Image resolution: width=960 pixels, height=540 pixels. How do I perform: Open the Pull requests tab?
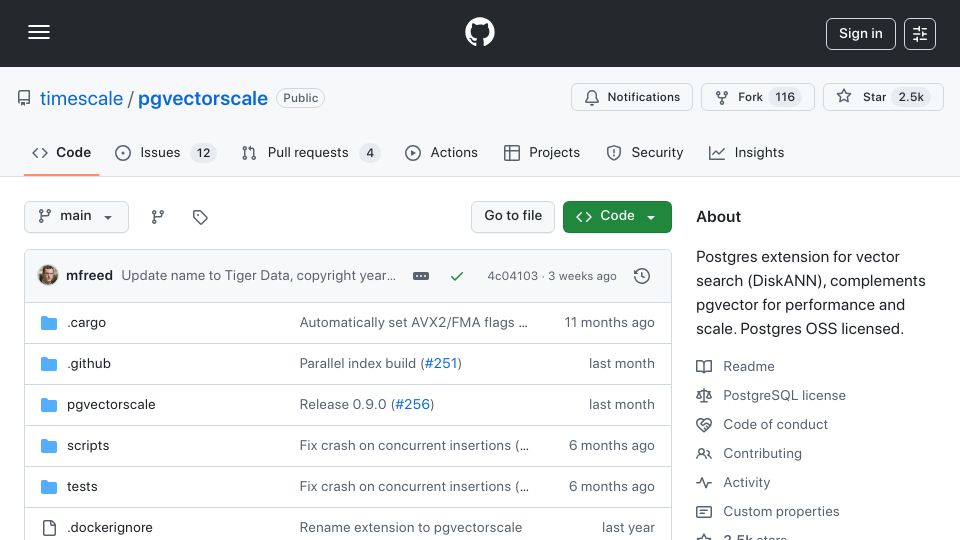point(310,152)
